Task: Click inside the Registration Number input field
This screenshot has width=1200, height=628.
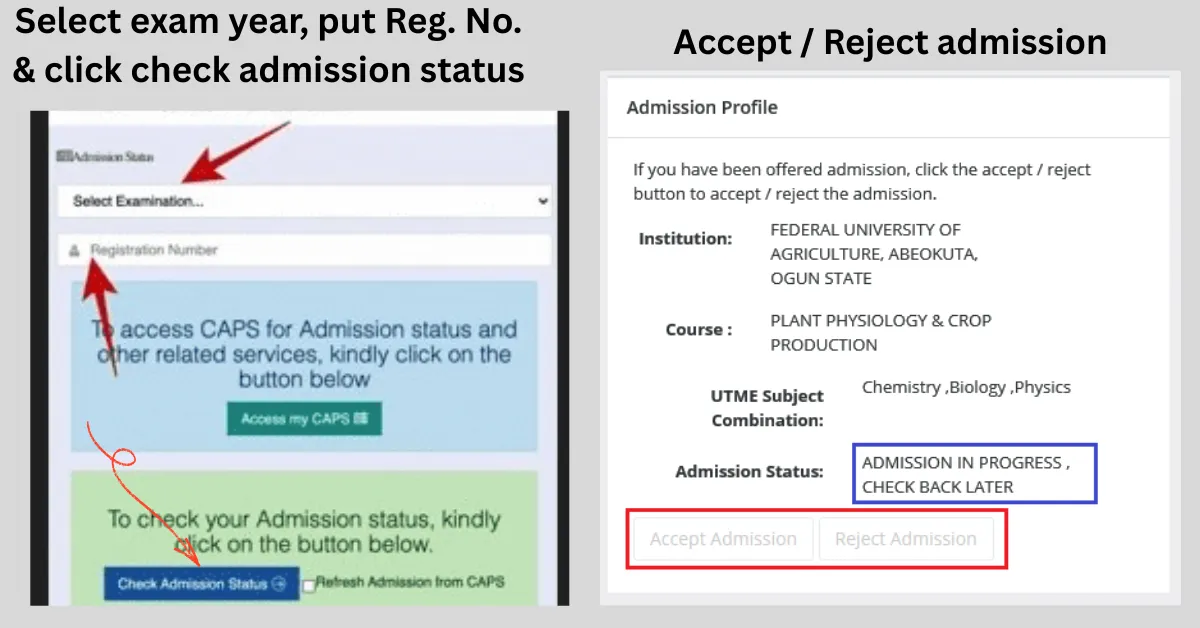Action: 300,250
